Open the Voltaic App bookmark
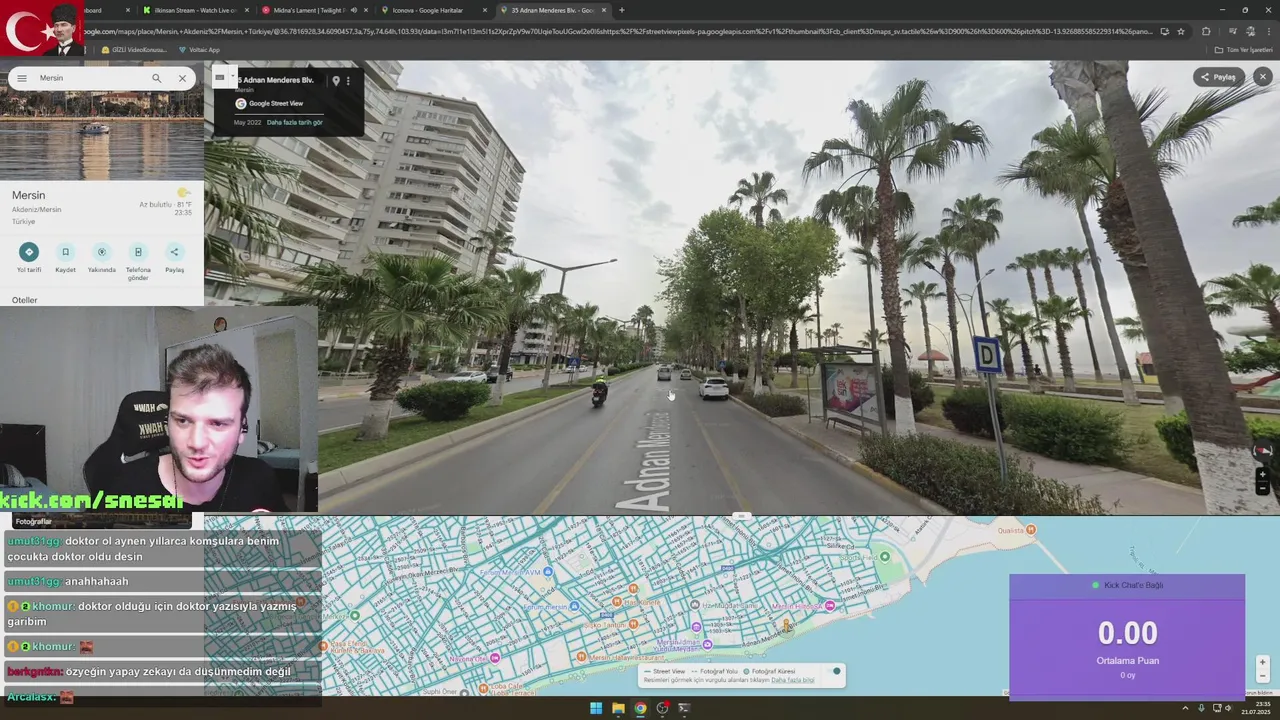The height and width of the screenshot is (720, 1280). click(x=199, y=49)
